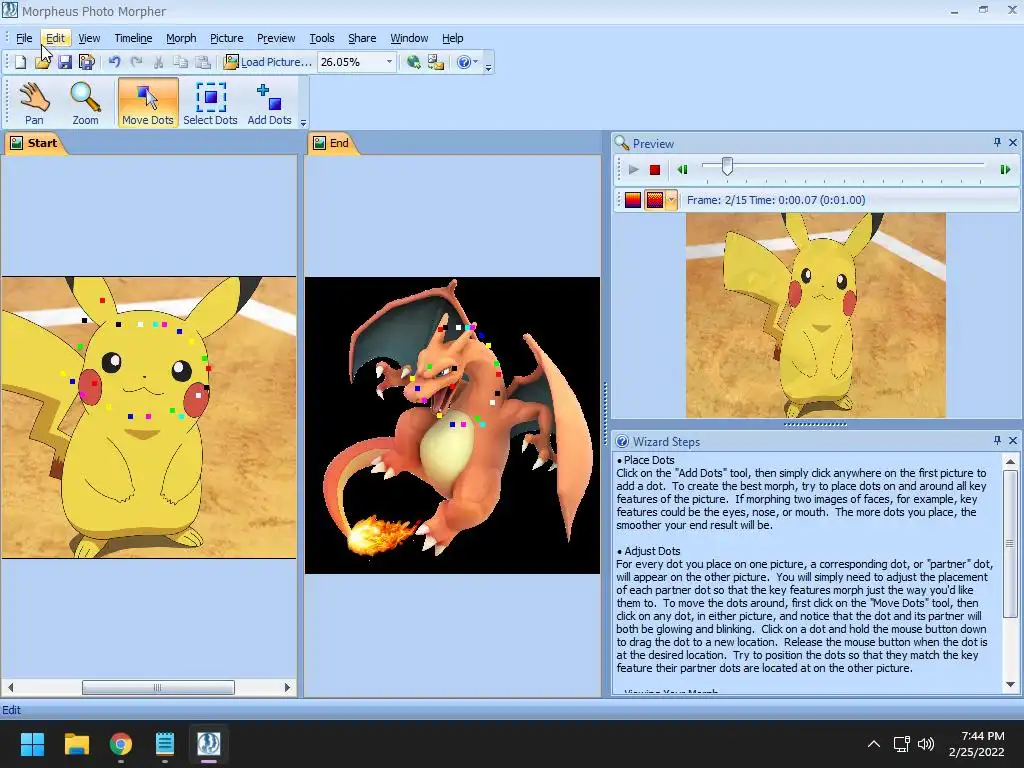Open File Explorer from the taskbar
This screenshot has width=1024, height=768.
point(76,744)
